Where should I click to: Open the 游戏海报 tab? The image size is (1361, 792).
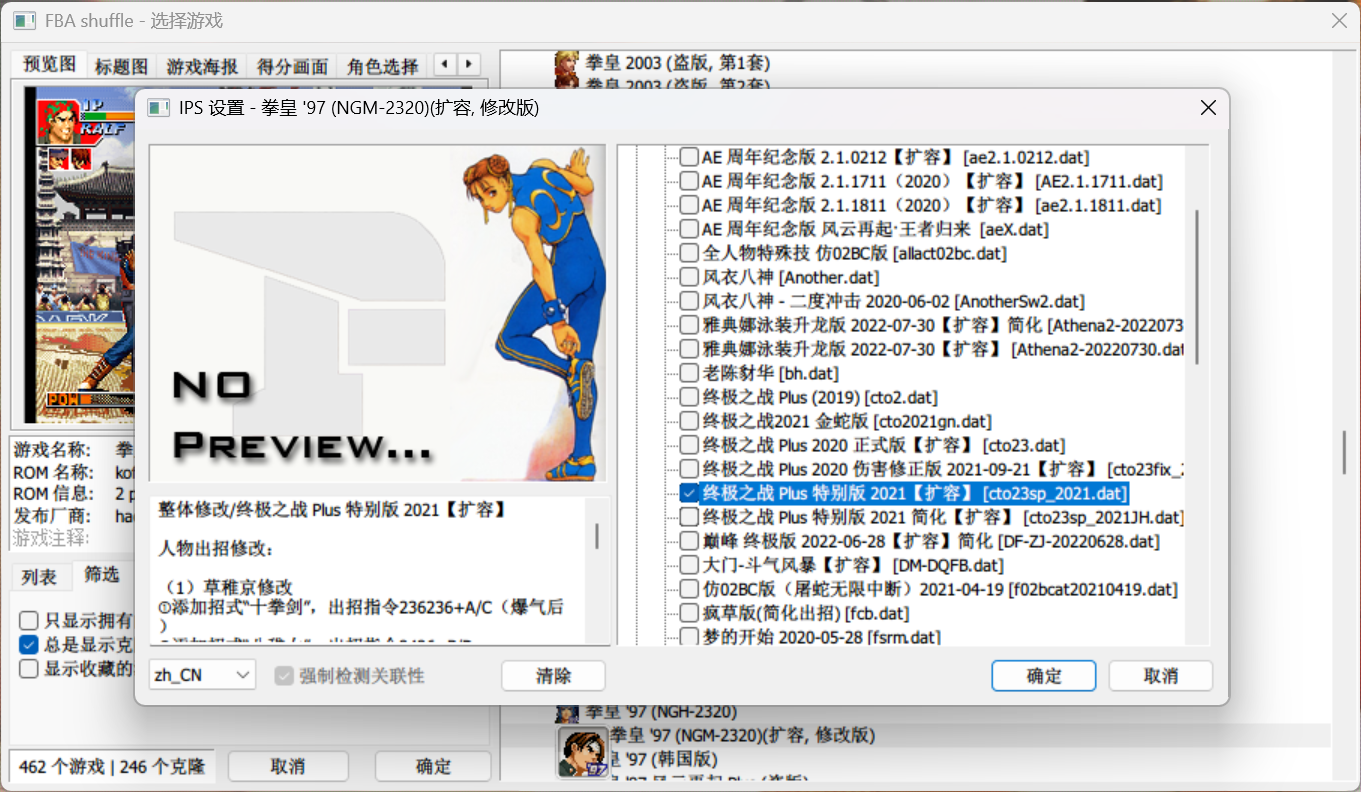point(202,67)
